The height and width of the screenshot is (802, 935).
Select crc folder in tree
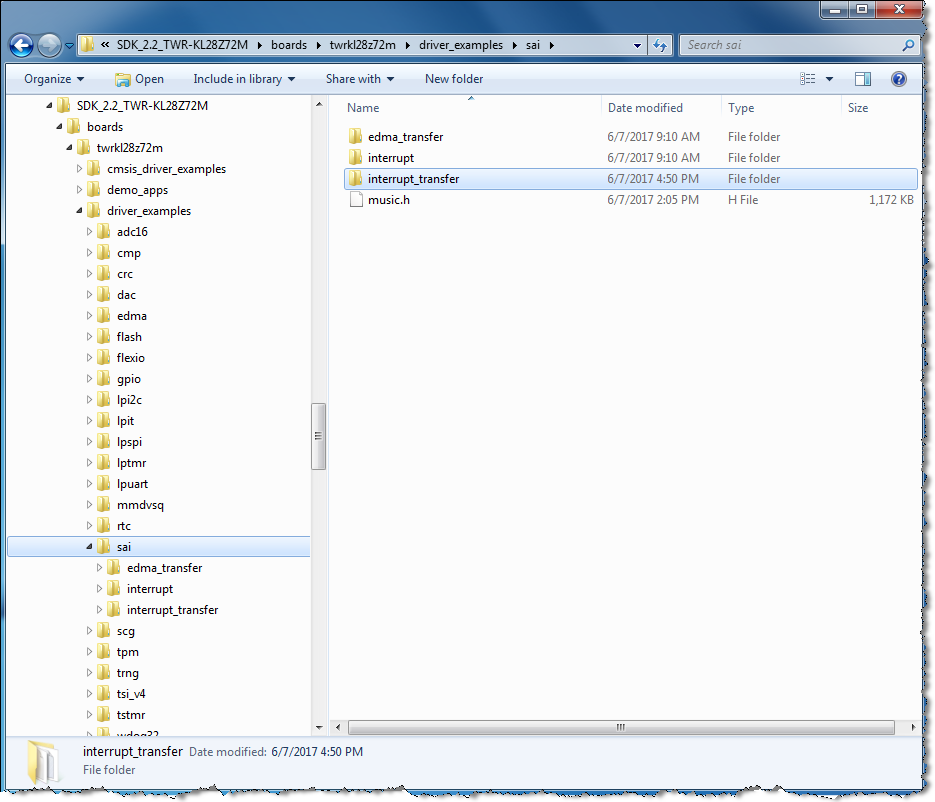(x=125, y=274)
